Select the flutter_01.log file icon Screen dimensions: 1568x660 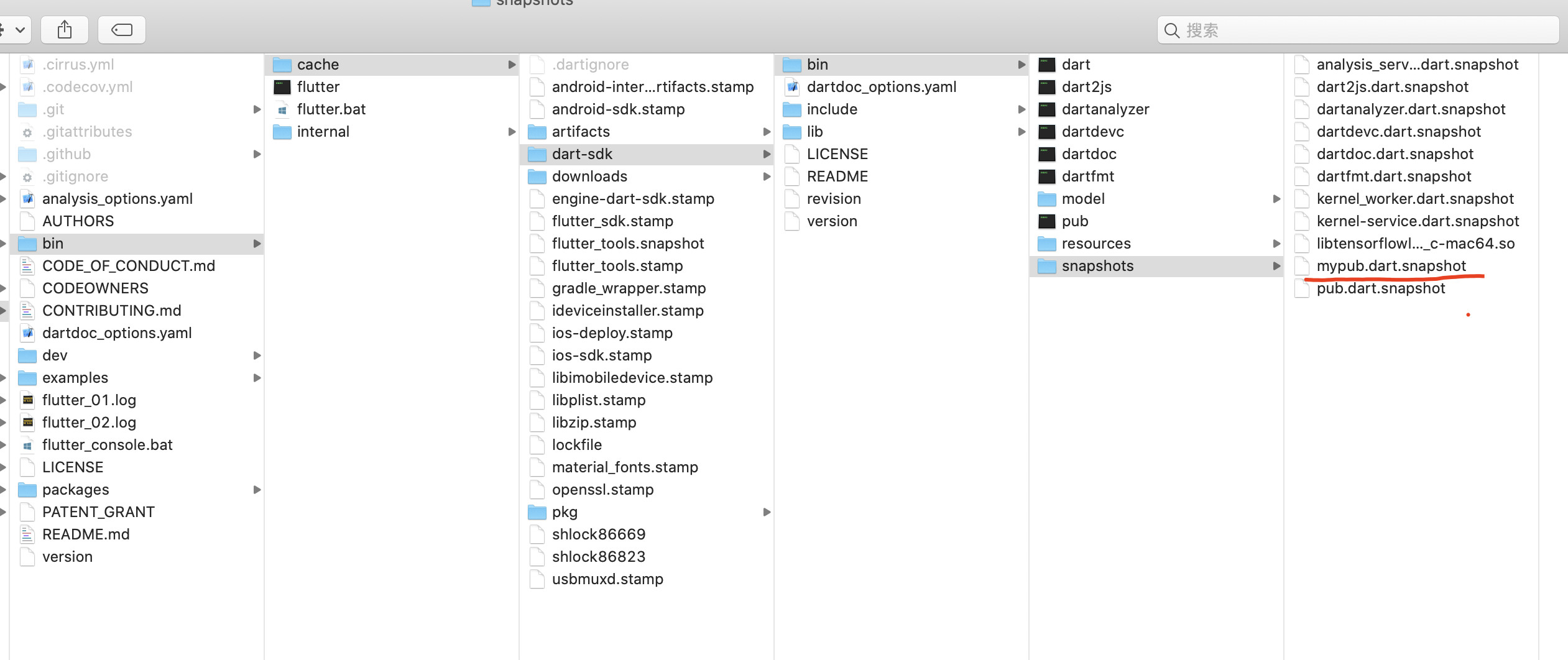[x=27, y=400]
